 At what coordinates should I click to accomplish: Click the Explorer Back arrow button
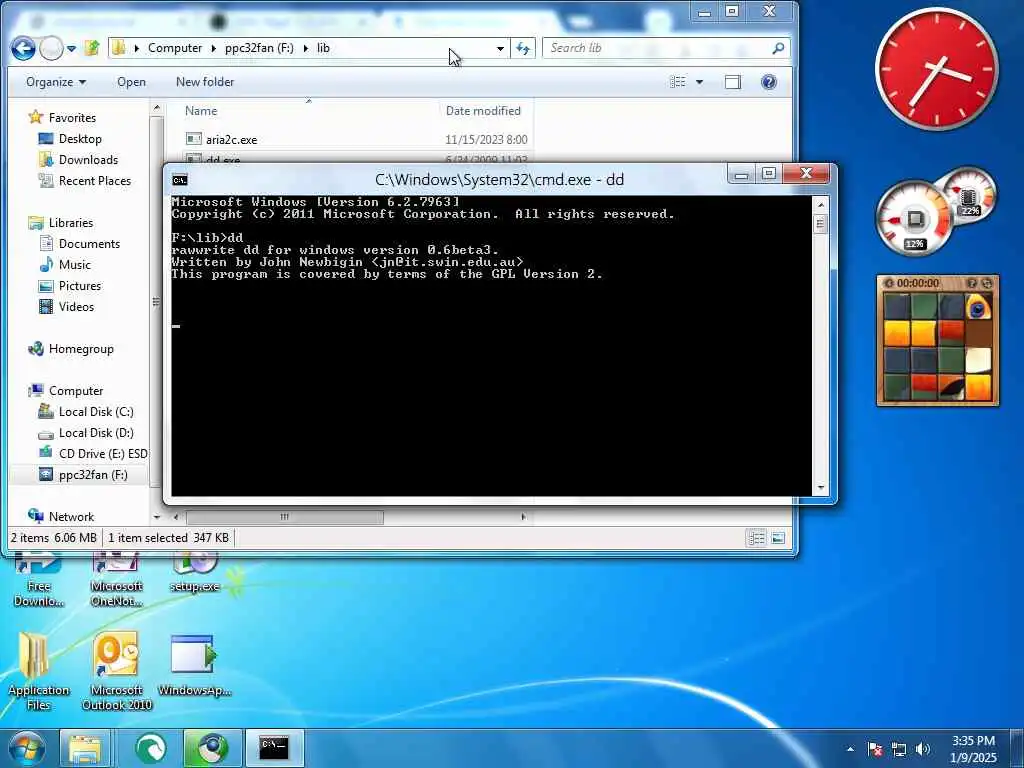tap(23, 48)
